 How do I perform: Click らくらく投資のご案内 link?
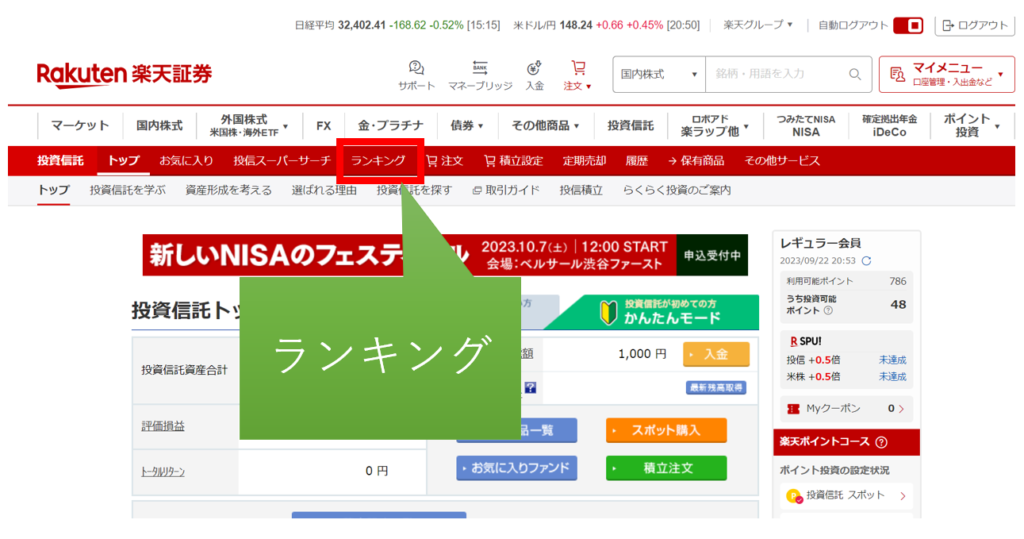coord(676,190)
